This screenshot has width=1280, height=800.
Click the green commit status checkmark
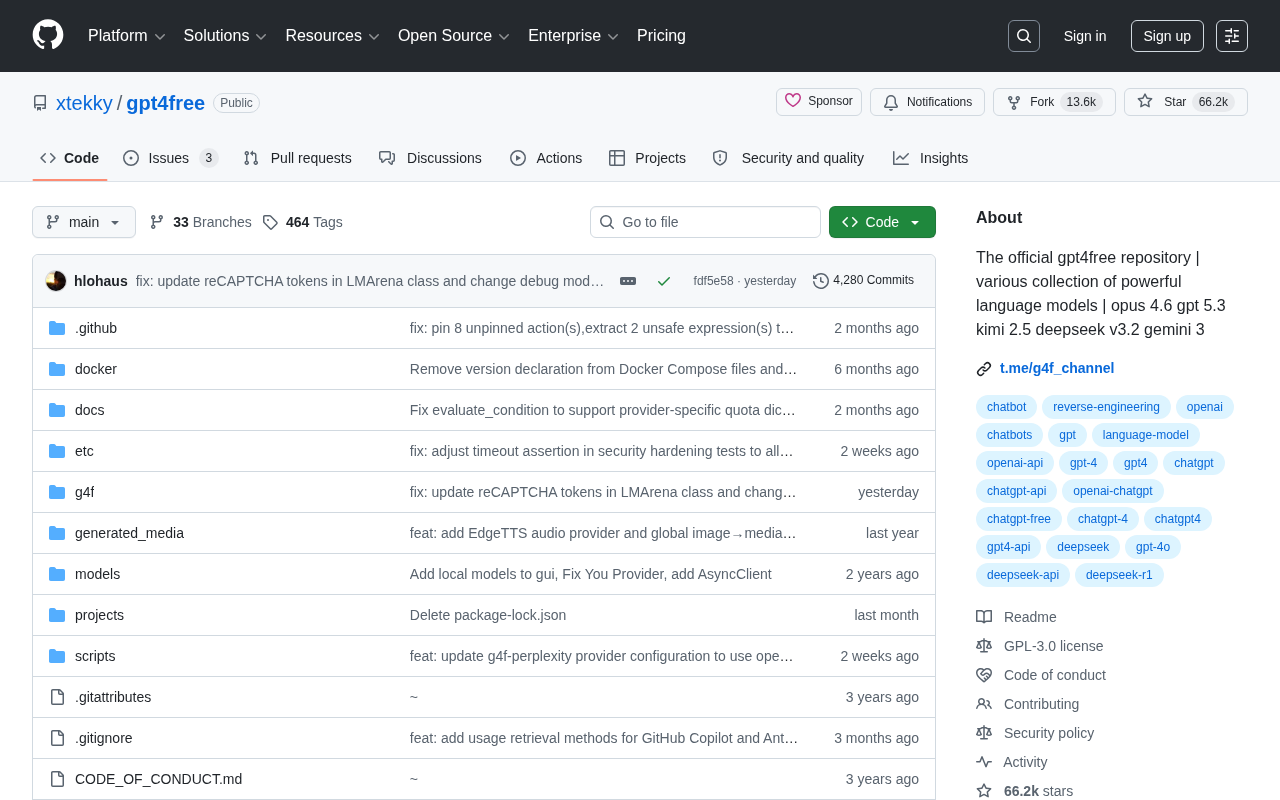tap(664, 281)
